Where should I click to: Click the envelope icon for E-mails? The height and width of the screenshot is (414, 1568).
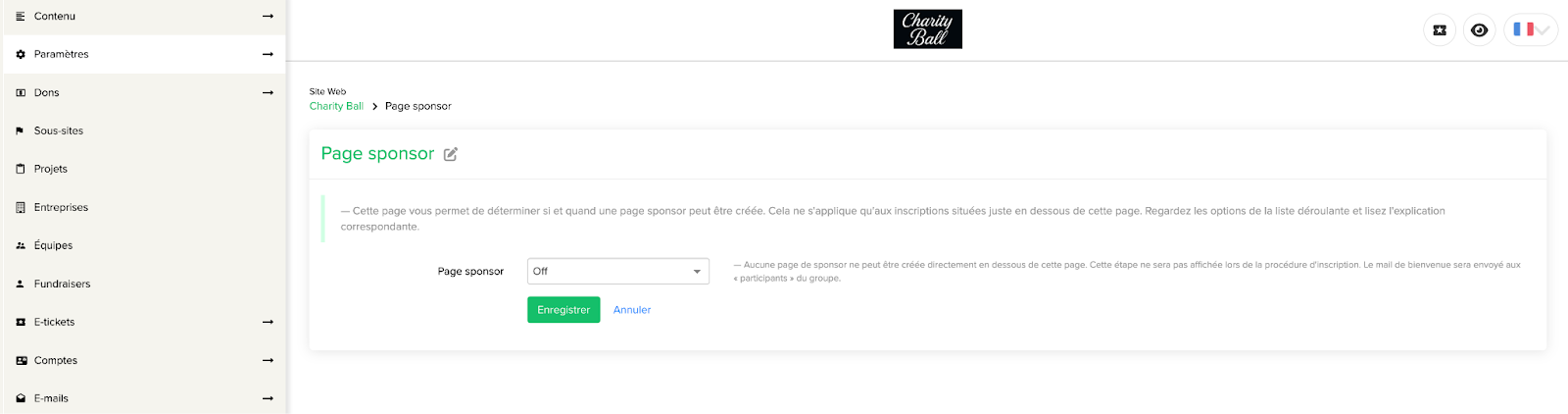21,399
